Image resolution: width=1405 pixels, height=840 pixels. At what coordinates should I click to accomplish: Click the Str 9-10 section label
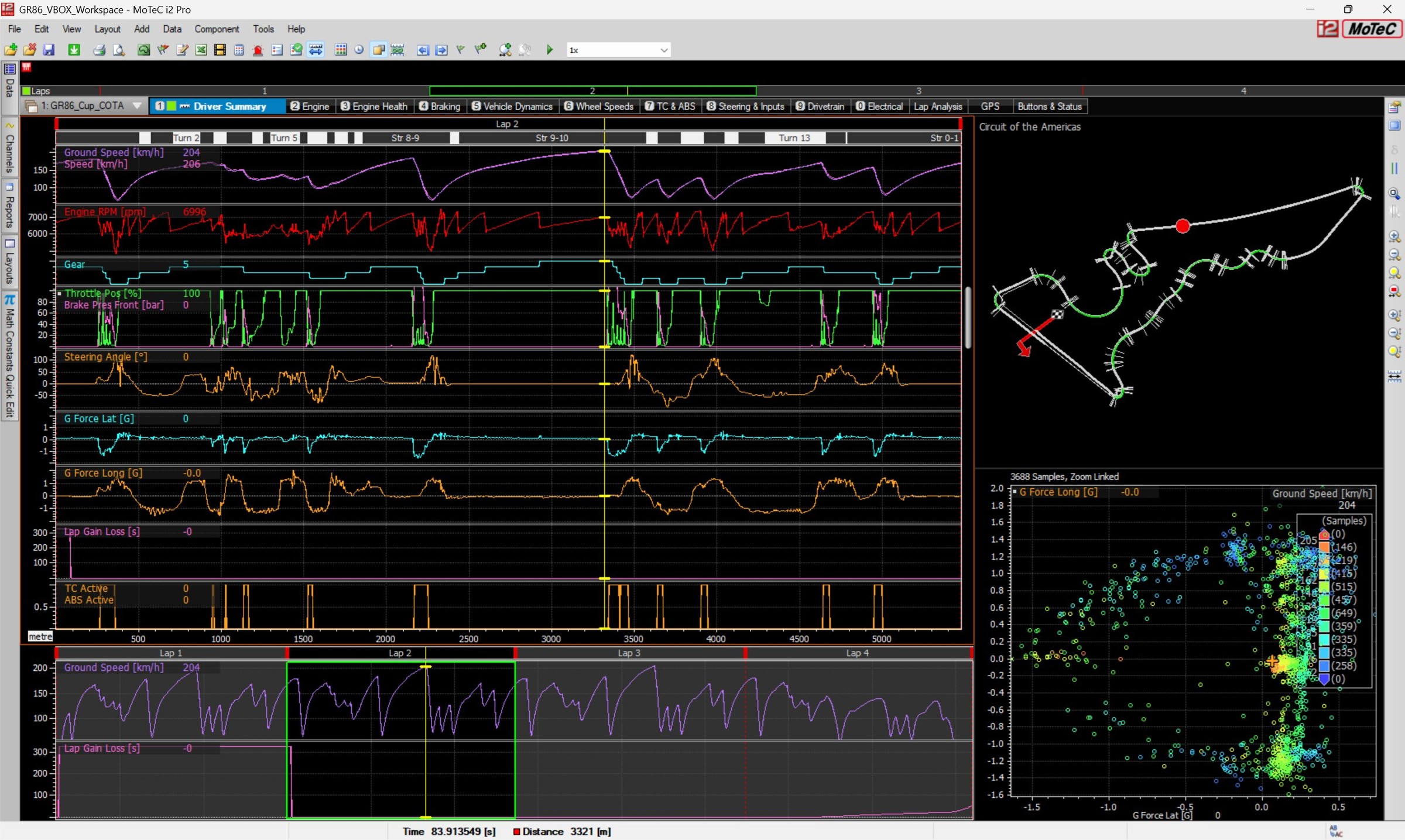tap(552, 138)
